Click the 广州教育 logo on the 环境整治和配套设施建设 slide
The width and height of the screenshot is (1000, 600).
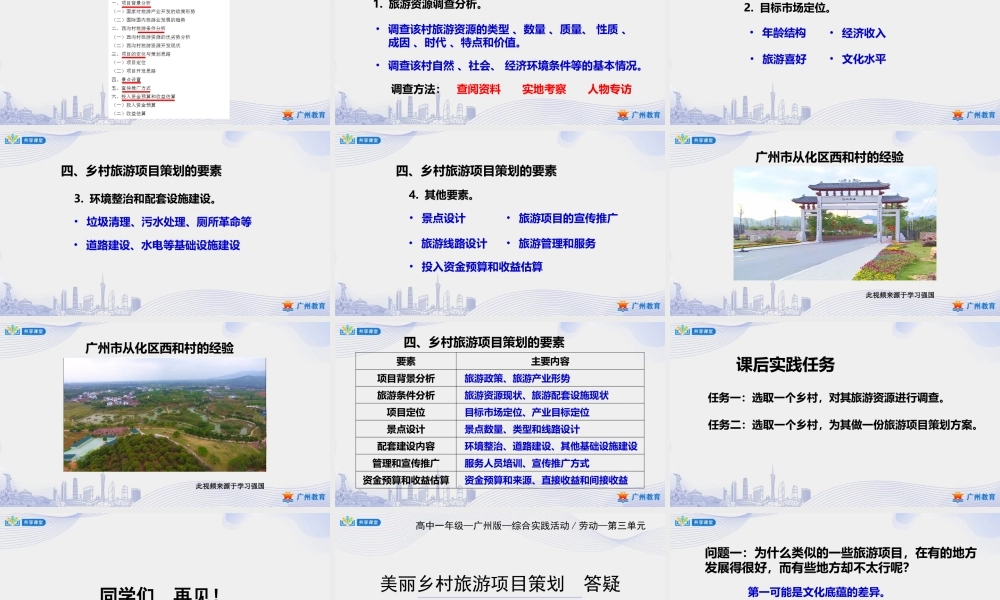click(304, 304)
